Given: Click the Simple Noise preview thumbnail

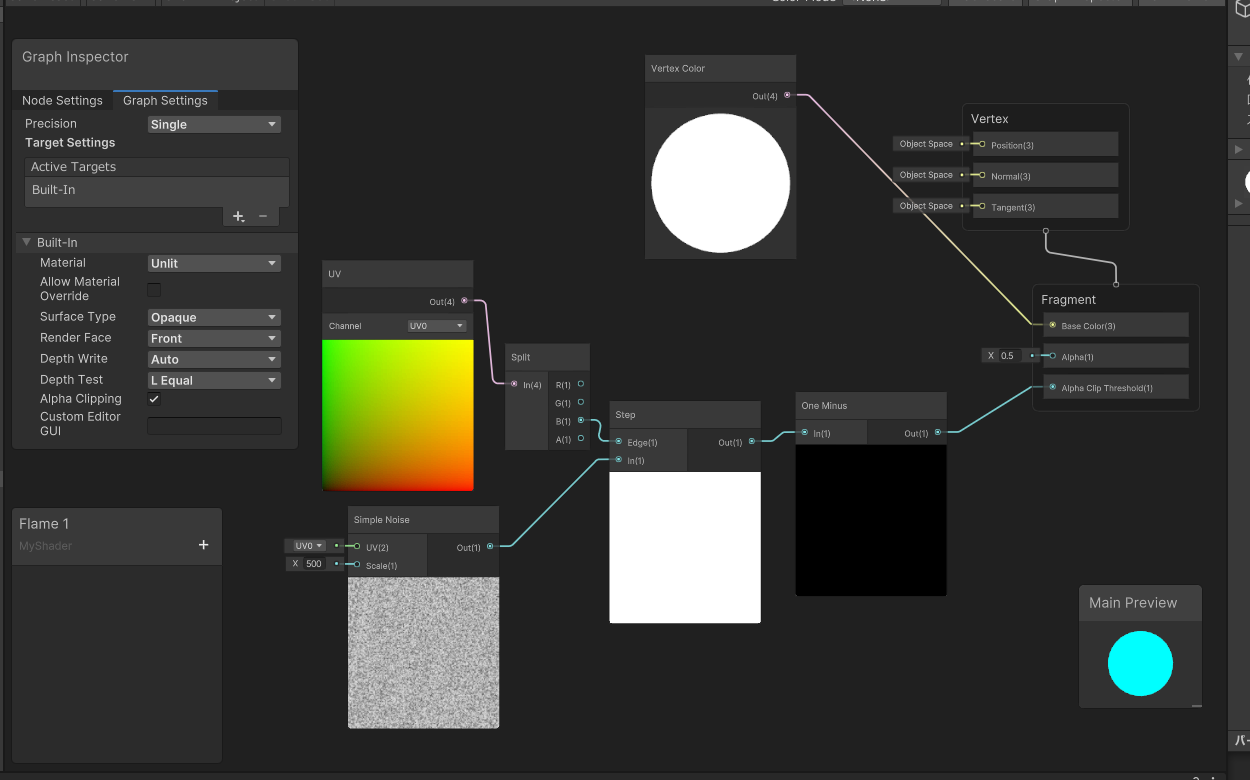Looking at the screenshot, I should [423, 652].
